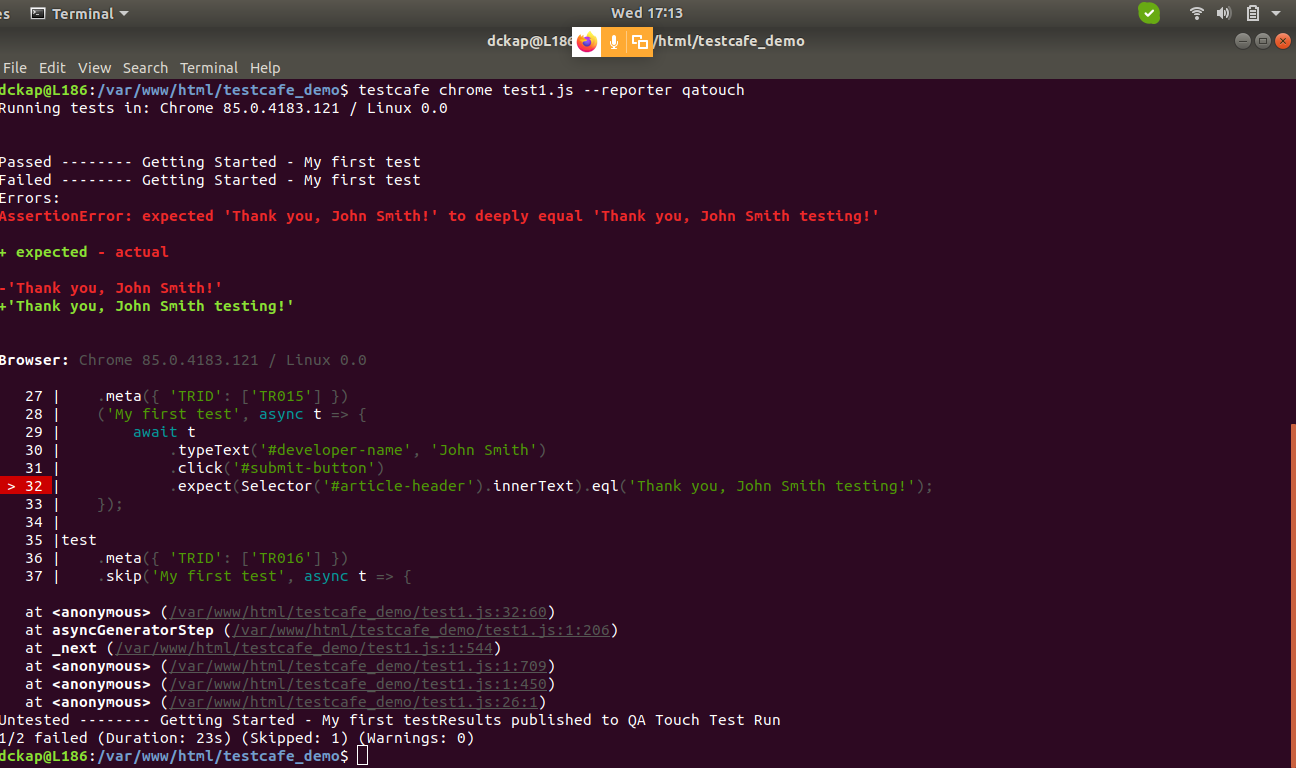Open the Wi-Fi network indicator
The width and height of the screenshot is (1296, 768).
point(1196,13)
